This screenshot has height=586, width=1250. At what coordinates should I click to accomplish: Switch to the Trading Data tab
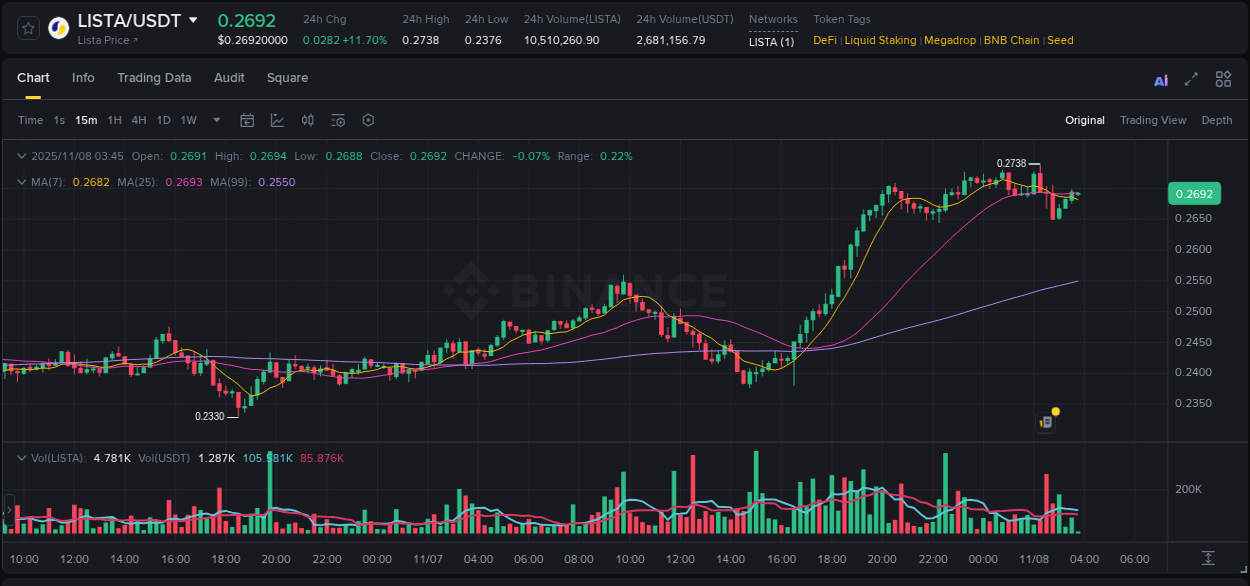[154, 77]
